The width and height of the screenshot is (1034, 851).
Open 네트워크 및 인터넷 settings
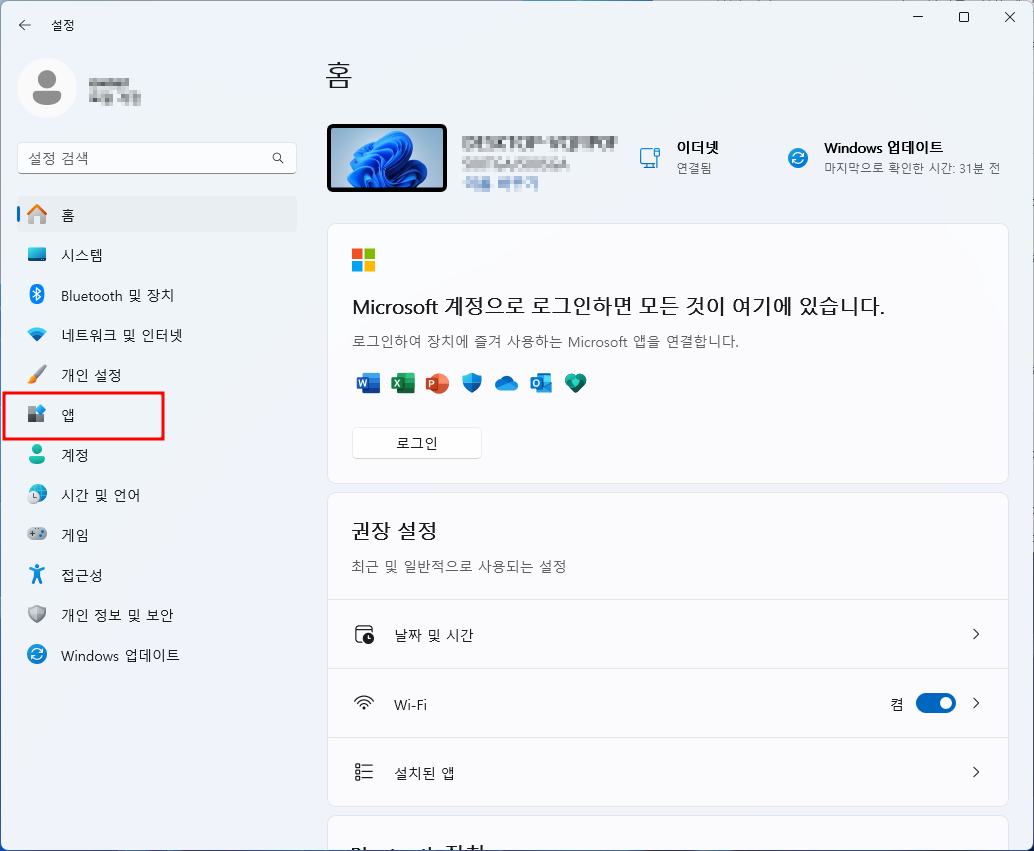157,335
